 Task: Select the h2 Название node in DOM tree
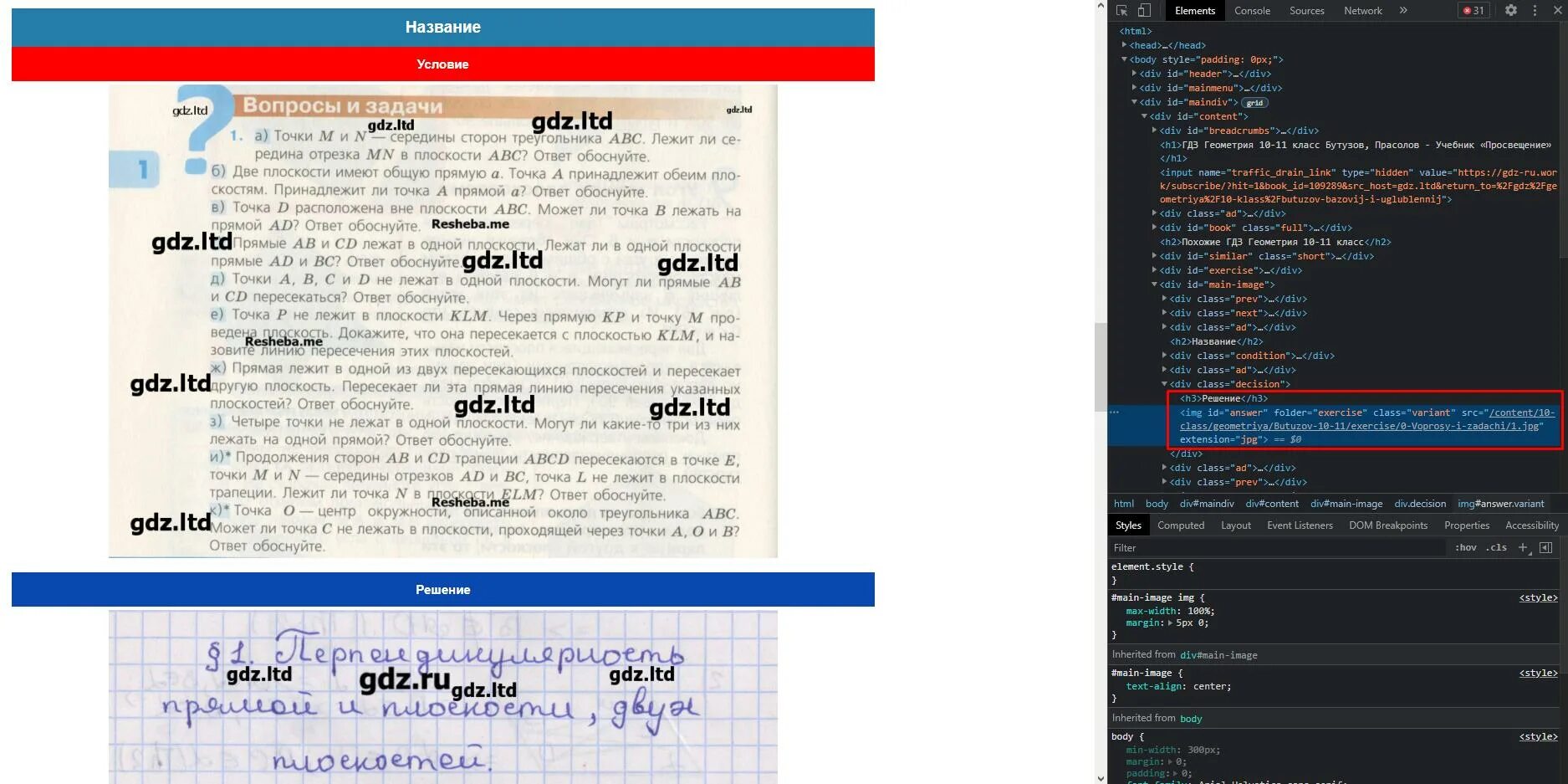tap(1216, 341)
